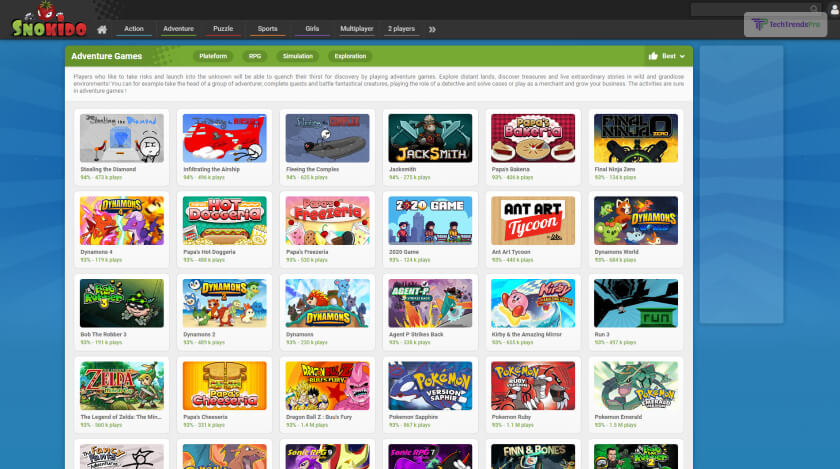Viewport: 840px width, 469px height.
Task: Open Fleeing the Complex thumbnail
Action: point(327,138)
